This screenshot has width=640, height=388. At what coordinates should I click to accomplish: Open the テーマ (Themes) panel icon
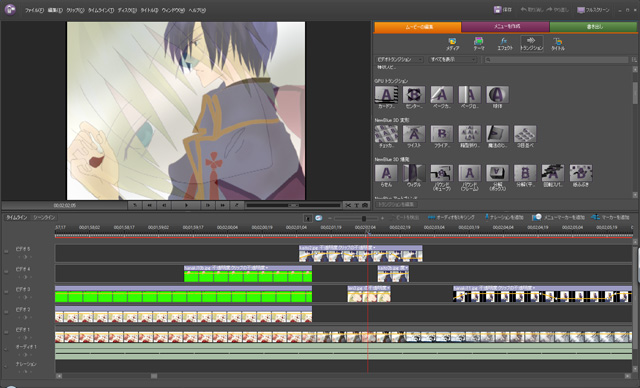pyautogui.click(x=478, y=44)
